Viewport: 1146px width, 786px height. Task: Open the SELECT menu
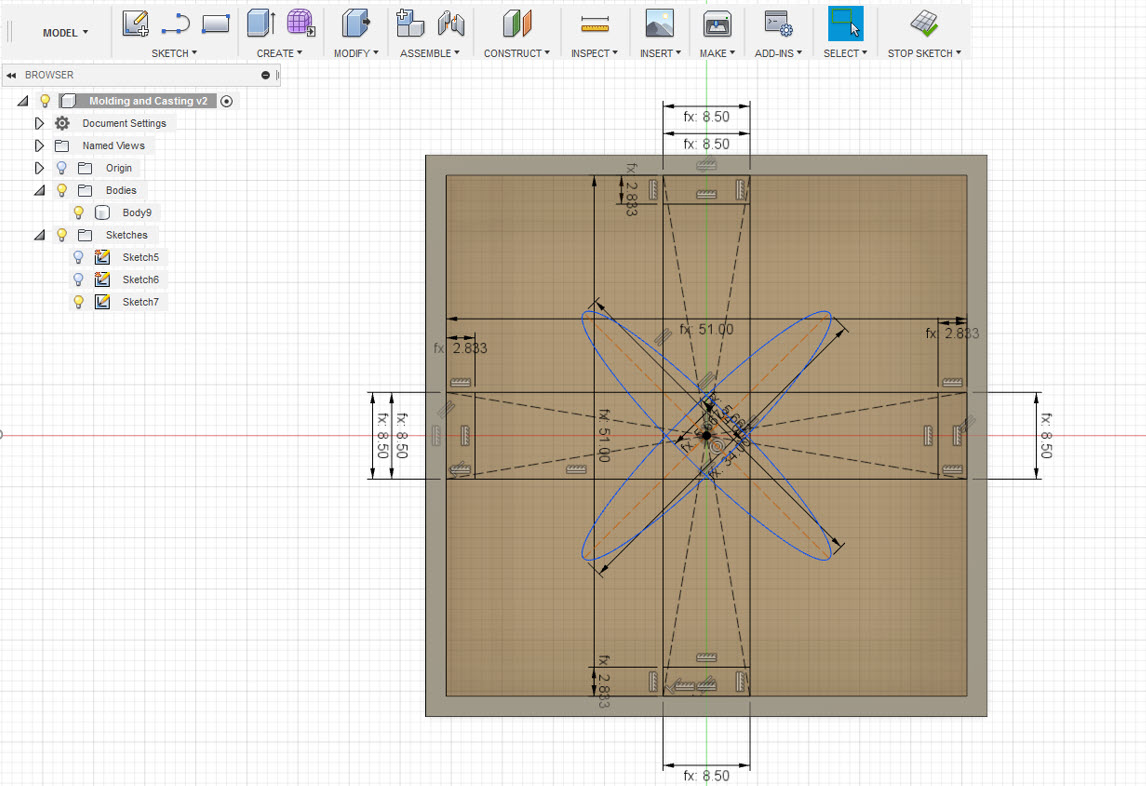845,53
